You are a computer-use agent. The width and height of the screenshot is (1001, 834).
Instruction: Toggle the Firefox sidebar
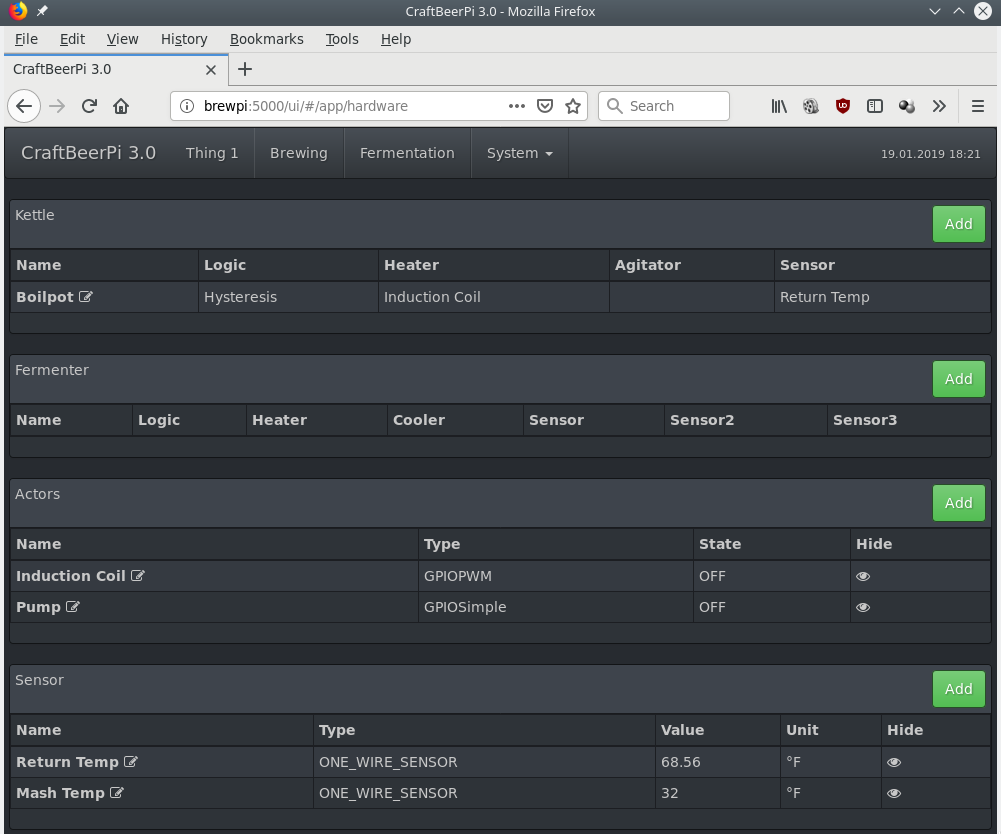pos(875,106)
